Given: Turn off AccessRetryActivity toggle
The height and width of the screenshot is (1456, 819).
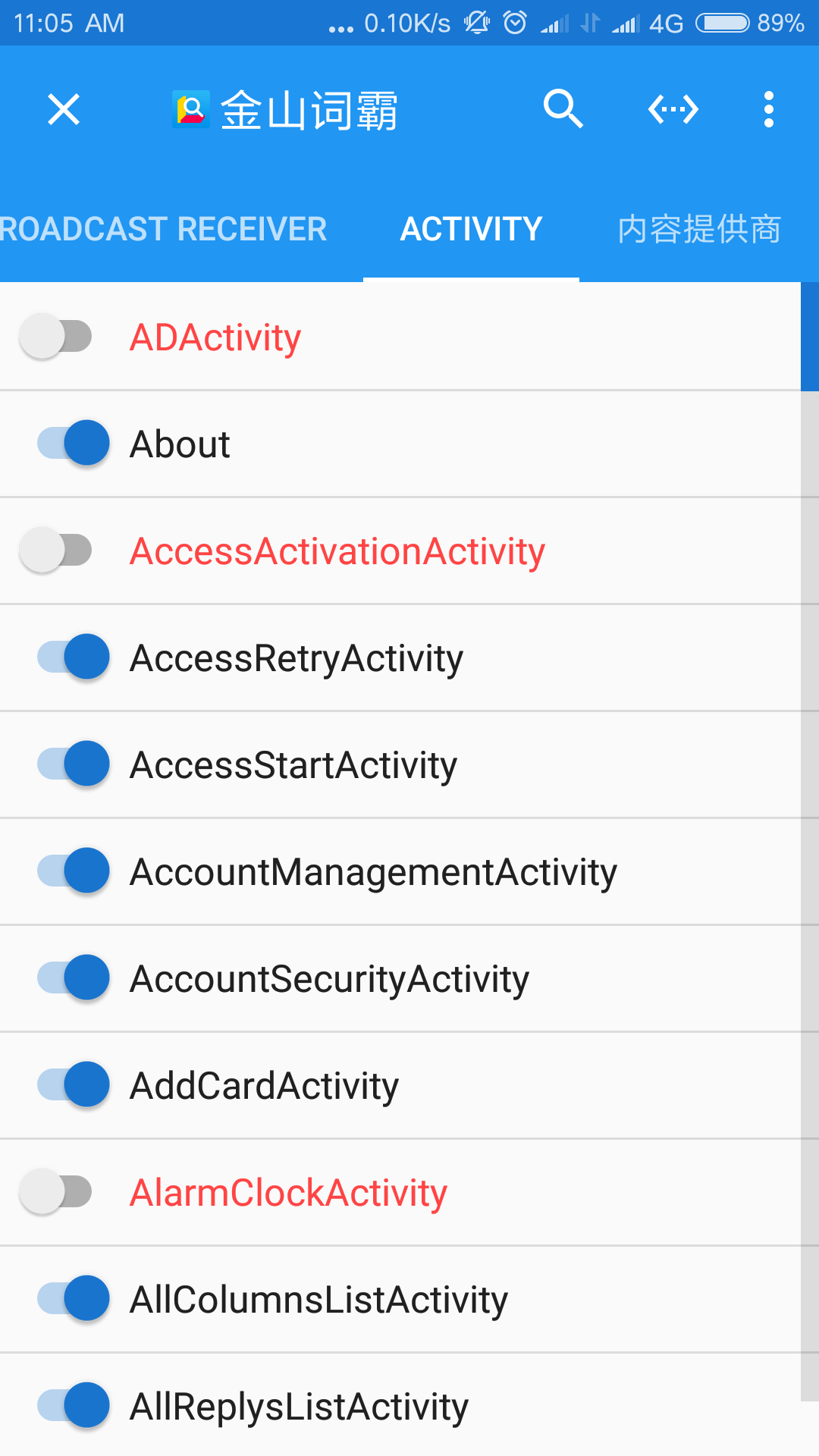Looking at the screenshot, I should 74,657.
